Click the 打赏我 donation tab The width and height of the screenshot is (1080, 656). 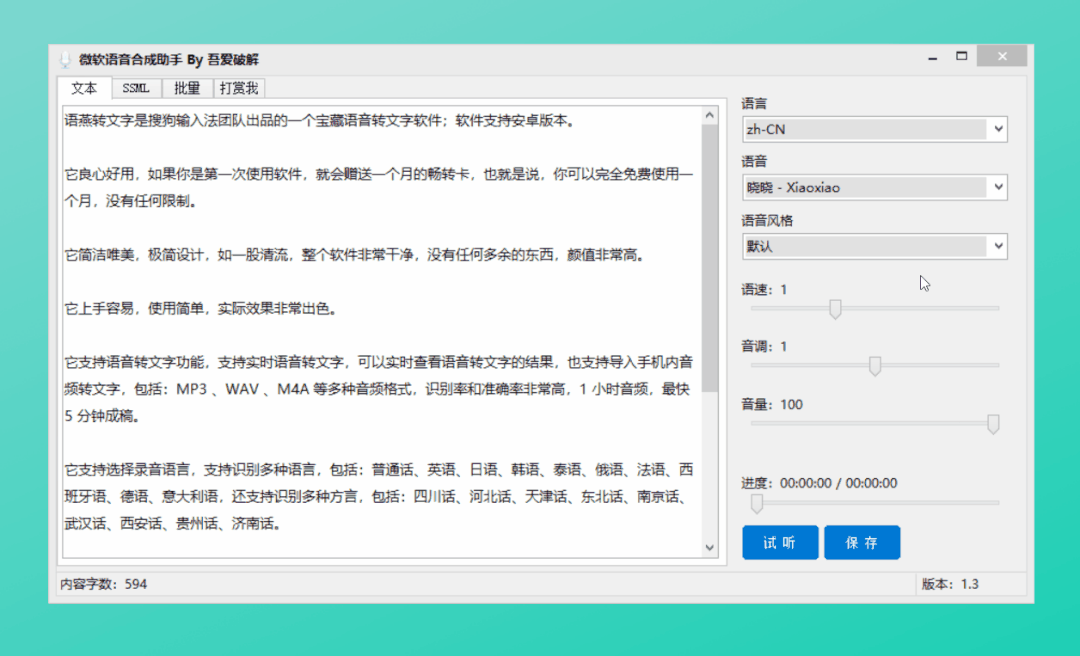click(238, 88)
